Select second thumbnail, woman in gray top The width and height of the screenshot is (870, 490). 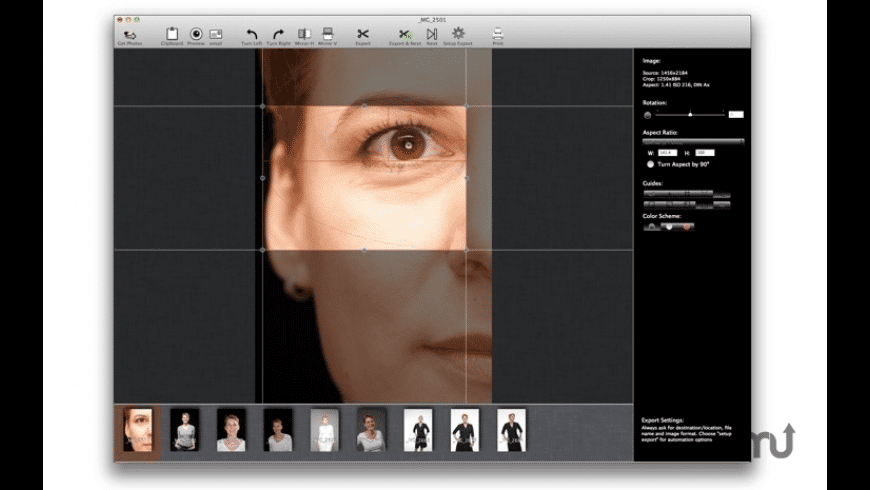[x=184, y=430]
